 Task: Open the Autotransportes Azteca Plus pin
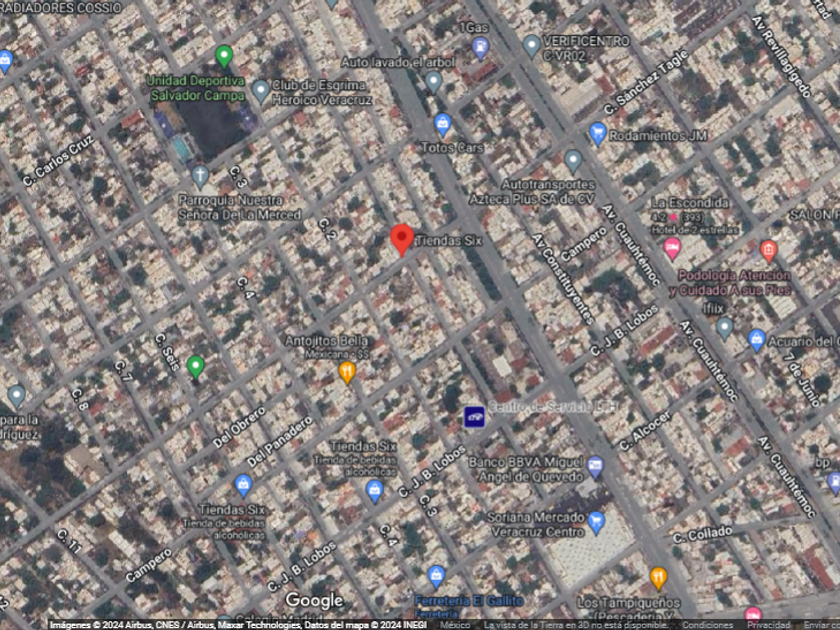pyautogui.click(x=573, y=162)
